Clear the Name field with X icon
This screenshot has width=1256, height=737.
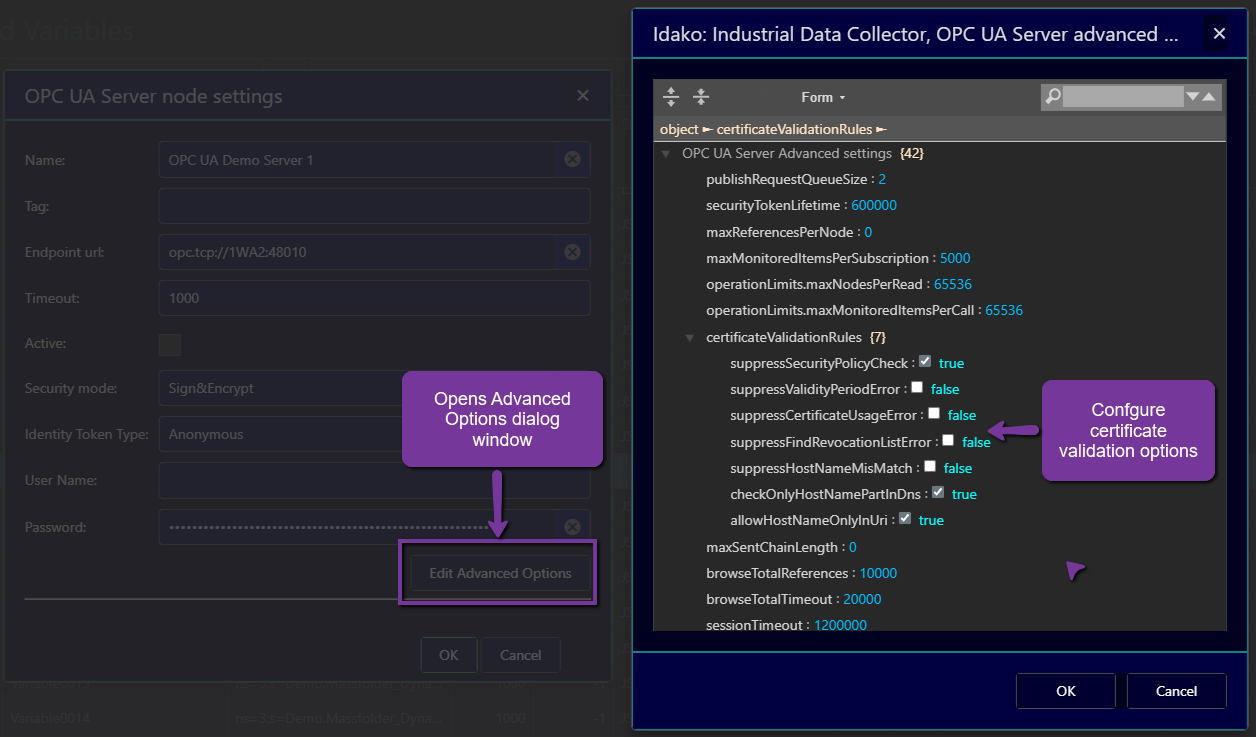(572, 160)
